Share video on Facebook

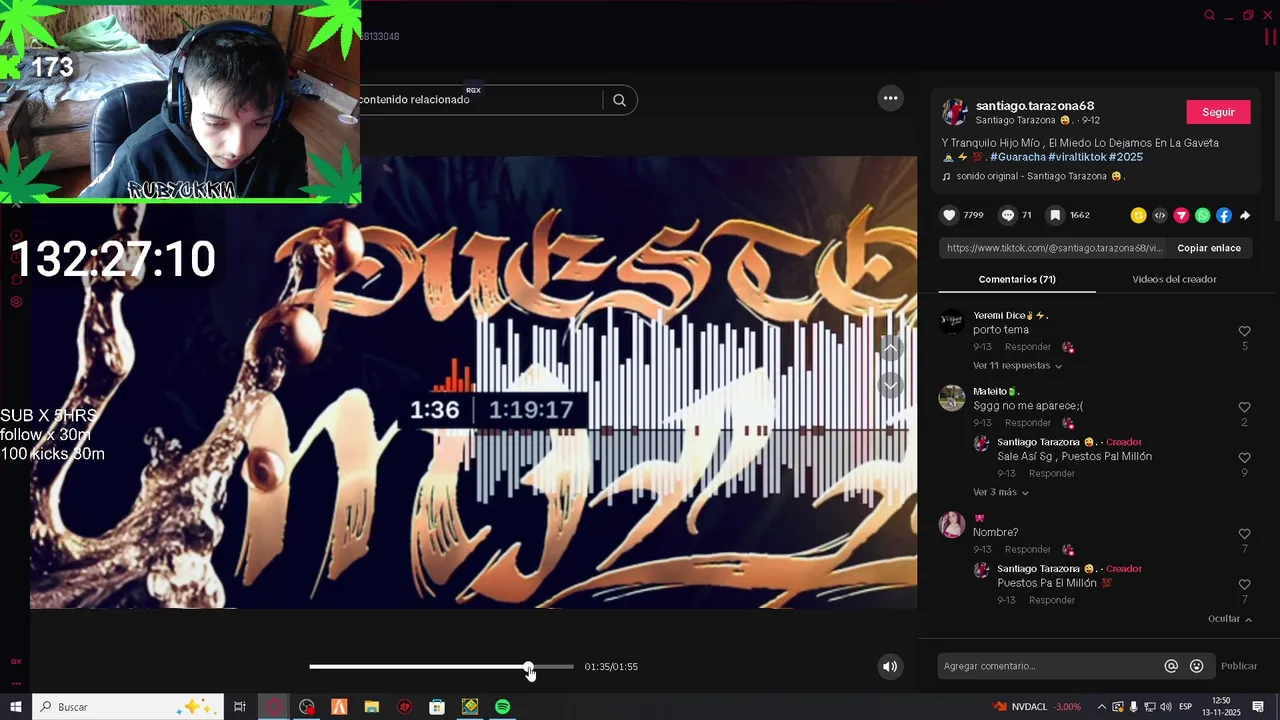click(1224, 215)
